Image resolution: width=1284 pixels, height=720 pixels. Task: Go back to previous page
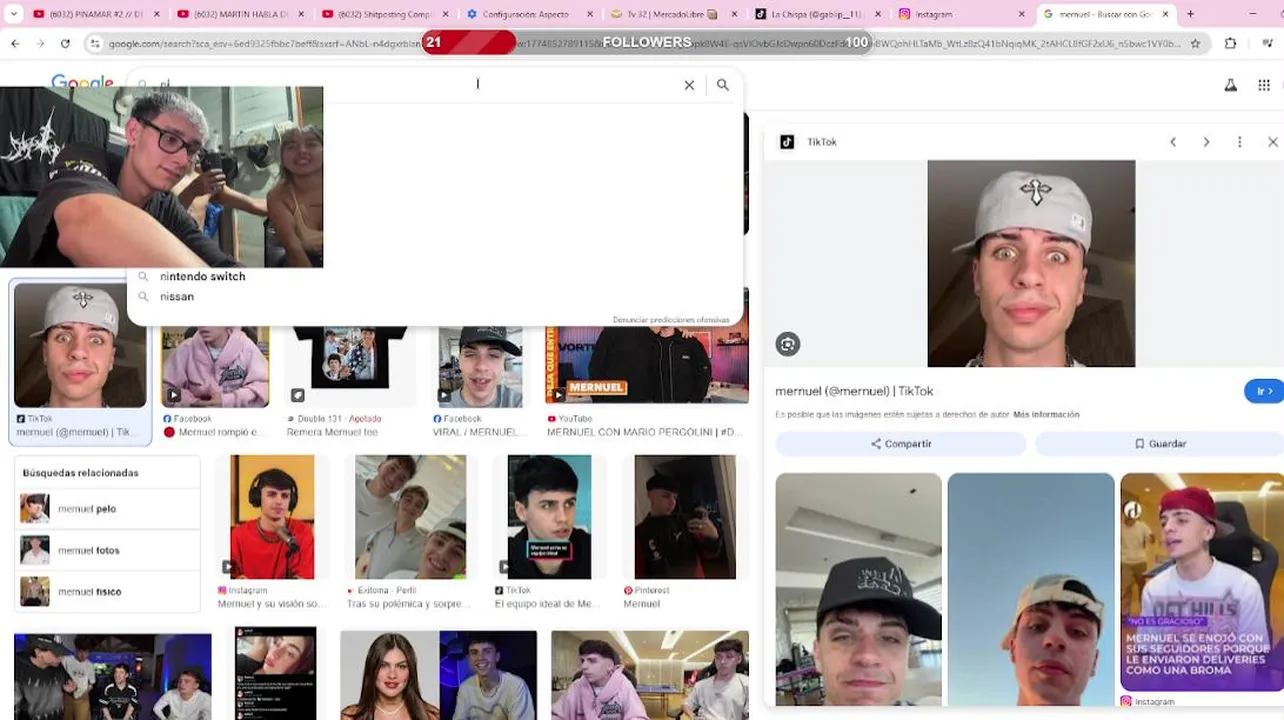(x=15, y=43)
